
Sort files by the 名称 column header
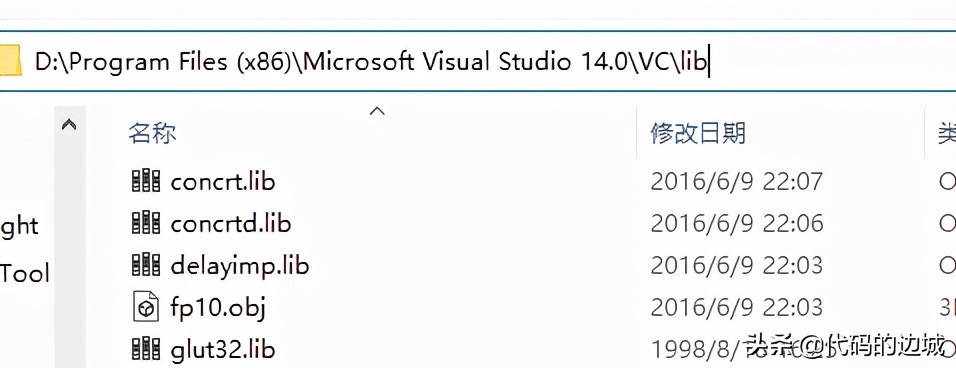[x=152, y=133]
